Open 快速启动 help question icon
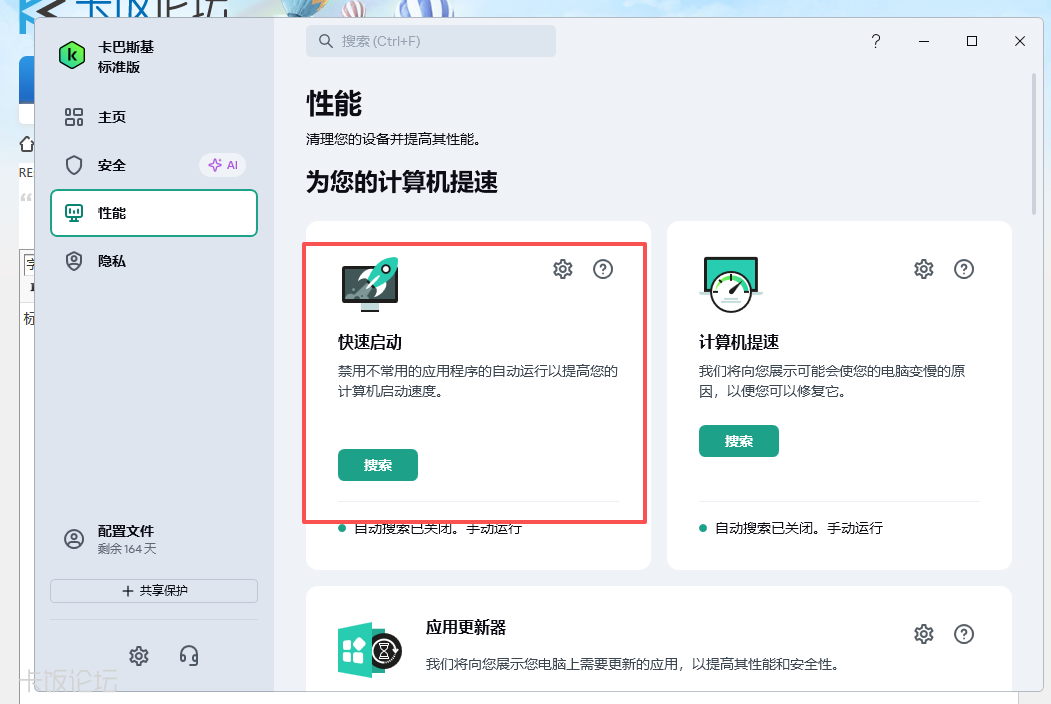Viewport: 1051px width, 704px height. [603, 269]
